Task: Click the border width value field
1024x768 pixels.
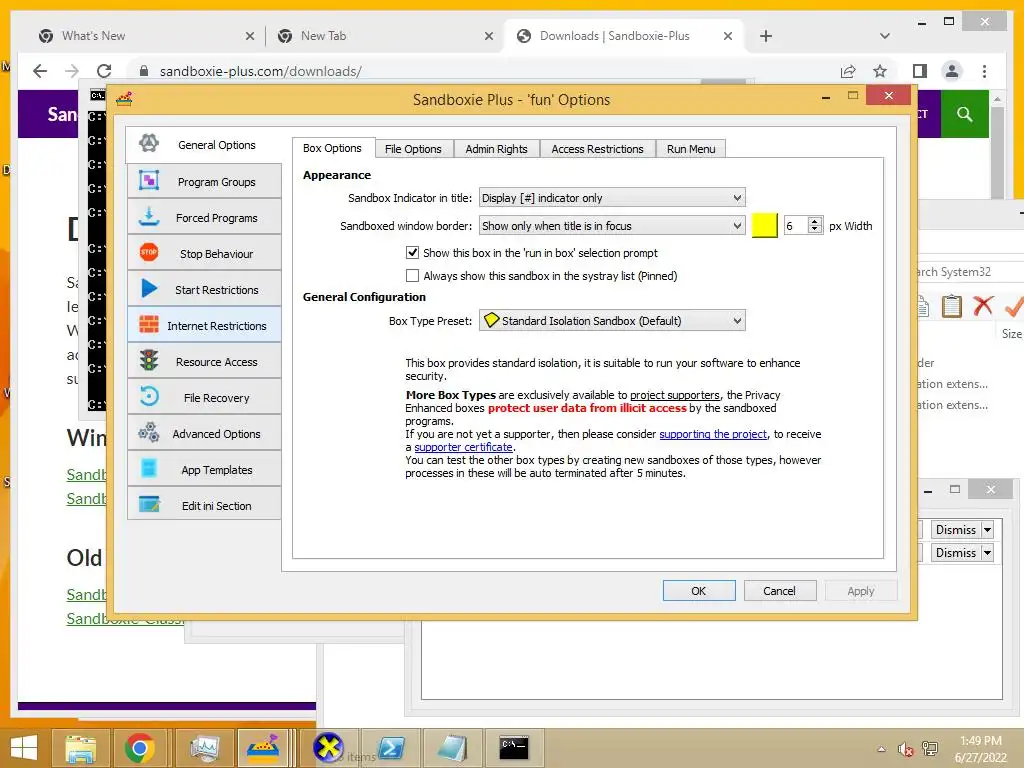Action: 795,226
